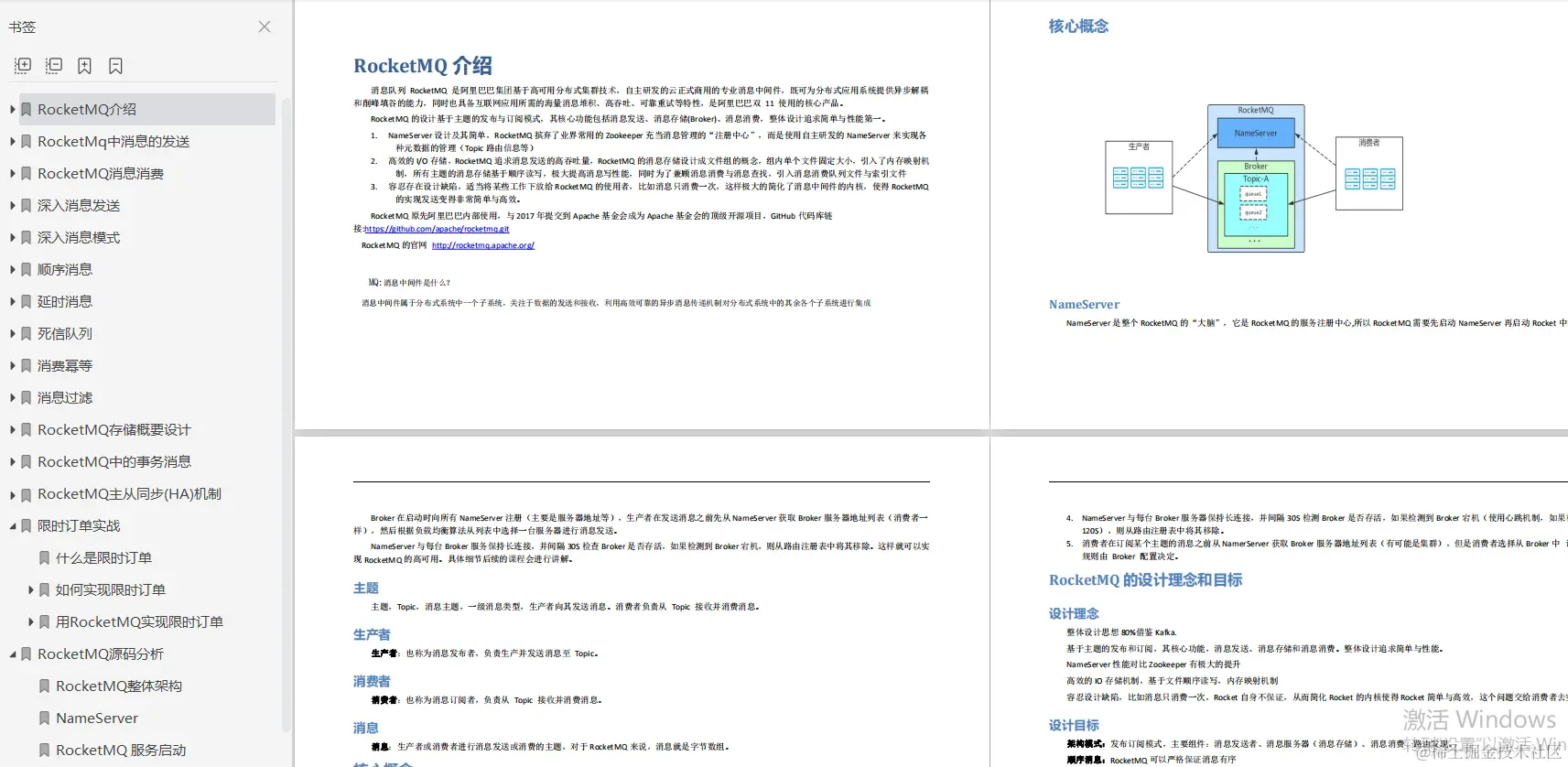This screenshot has width=1568, height=767.
Task: Expand the RocketMQ存储概要设计 bookmark
Action: [x=13, y=429]
